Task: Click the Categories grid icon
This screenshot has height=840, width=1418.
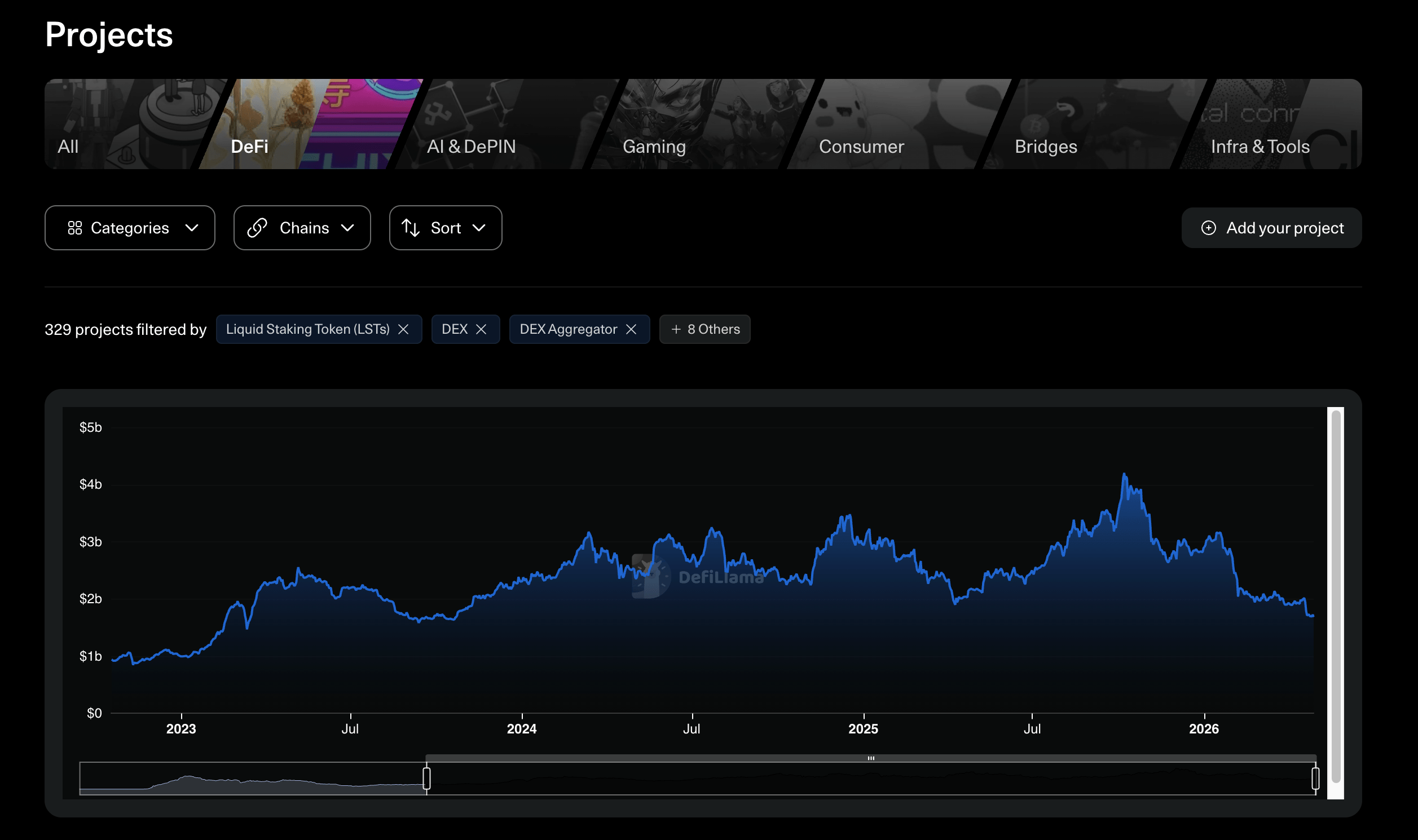Action: tap(75, 228)
